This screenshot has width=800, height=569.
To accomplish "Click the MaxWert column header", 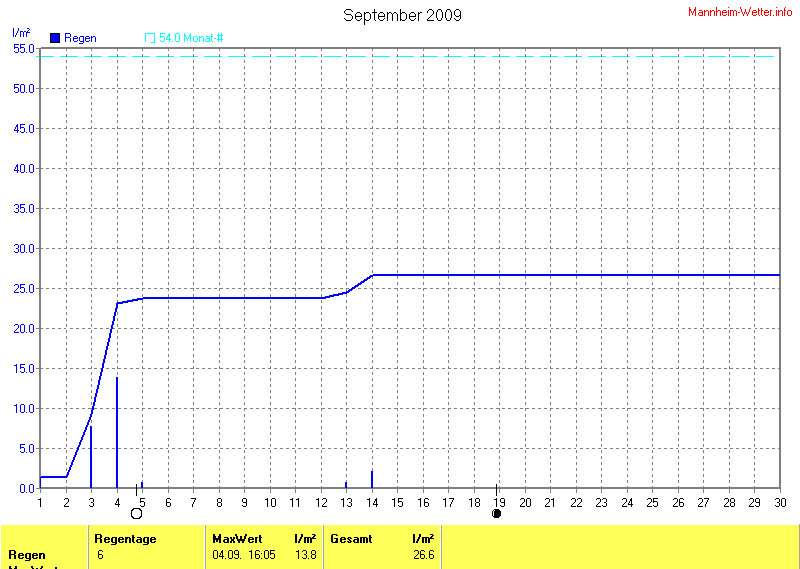I will (x=236, y=539).
